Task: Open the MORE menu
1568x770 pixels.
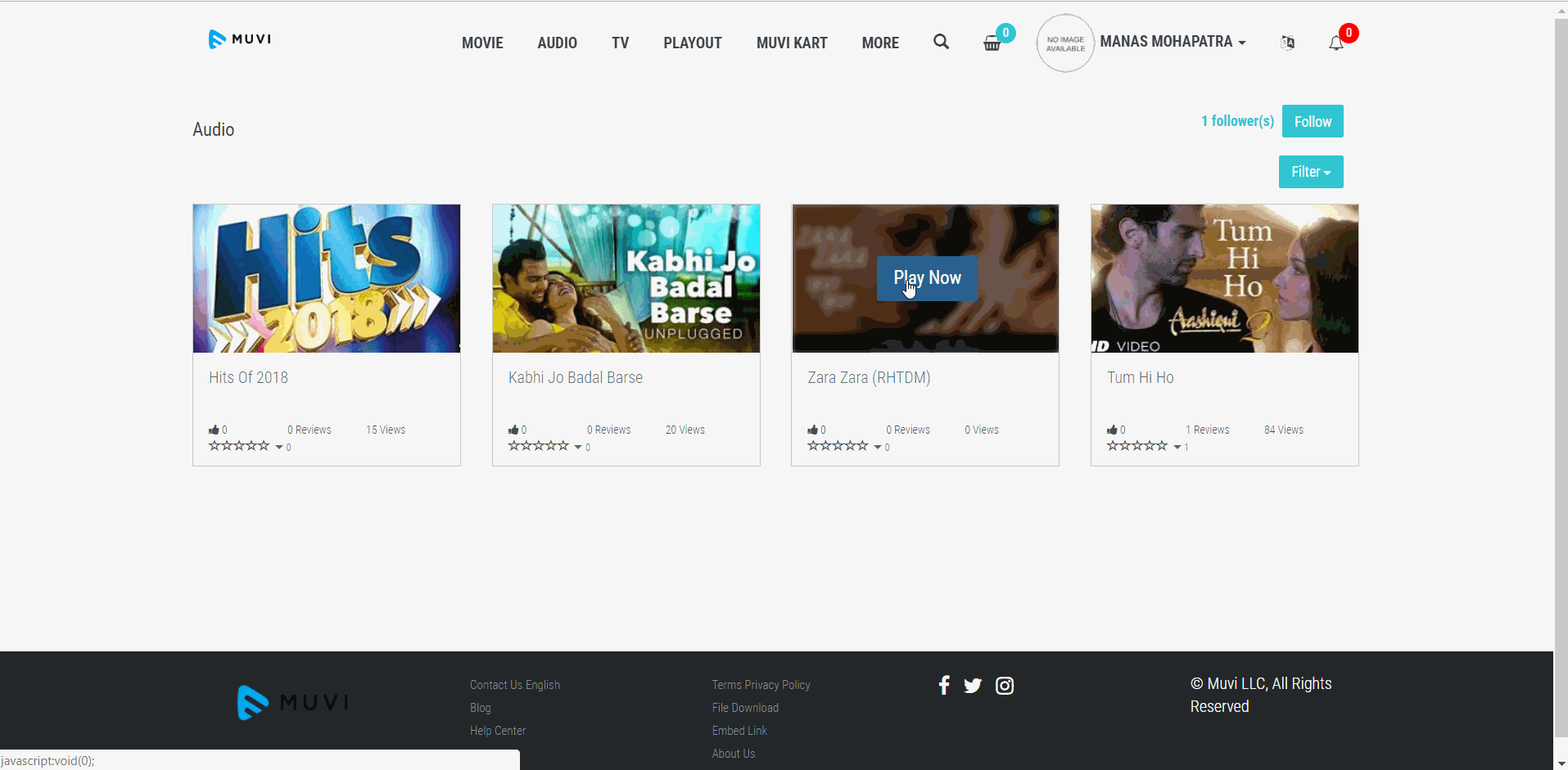Action: pos(880,43)
